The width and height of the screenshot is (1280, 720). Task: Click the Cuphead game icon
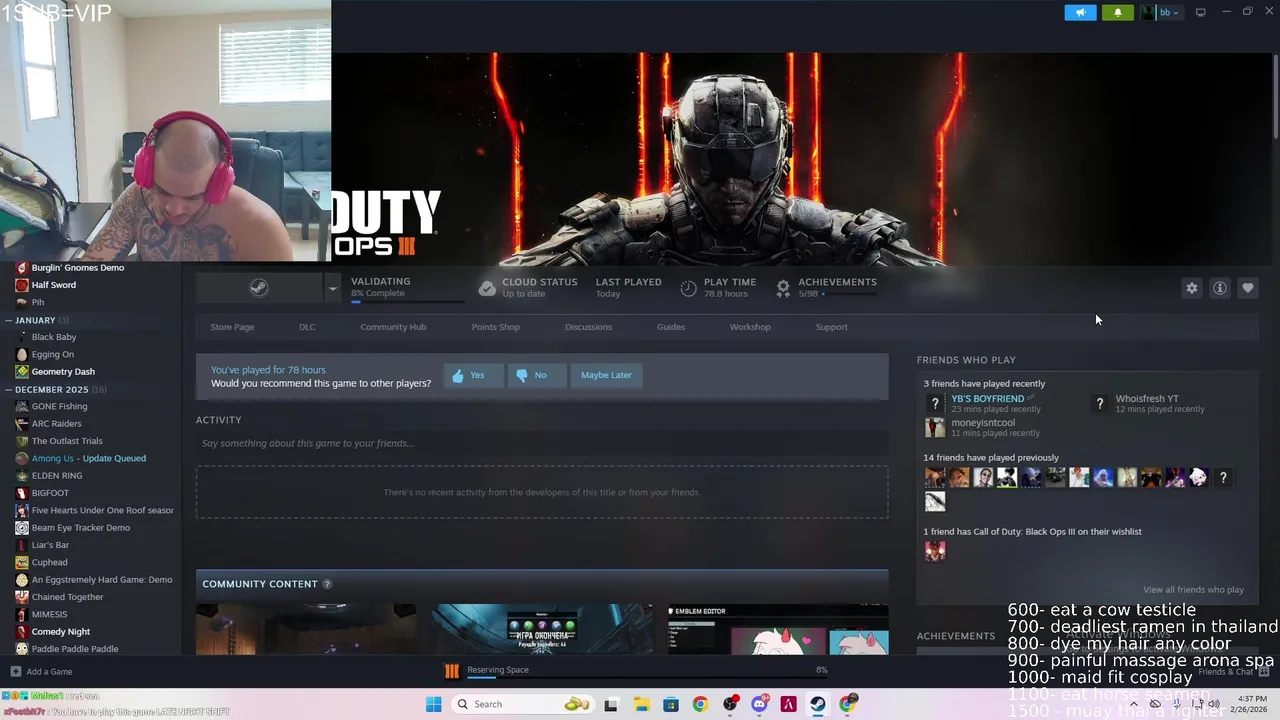[22, 562]
